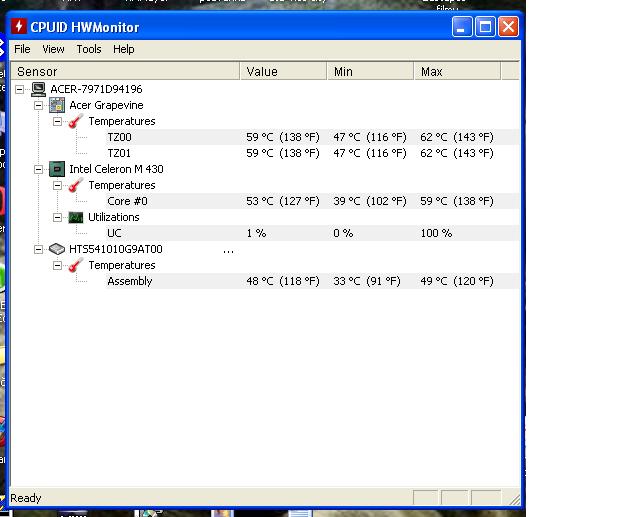The width and height of the screenshot is (640, 517).
Task: Select the TZ01 sensor row
Action: [x=313, y=153]
